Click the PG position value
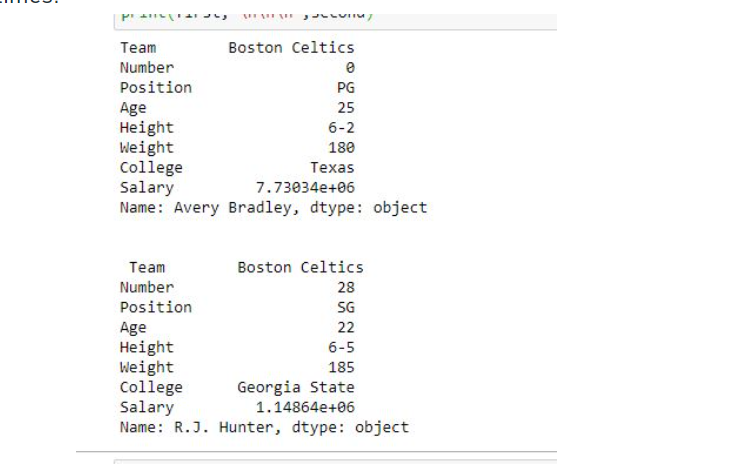730x466 pixels. click(345, 88)
